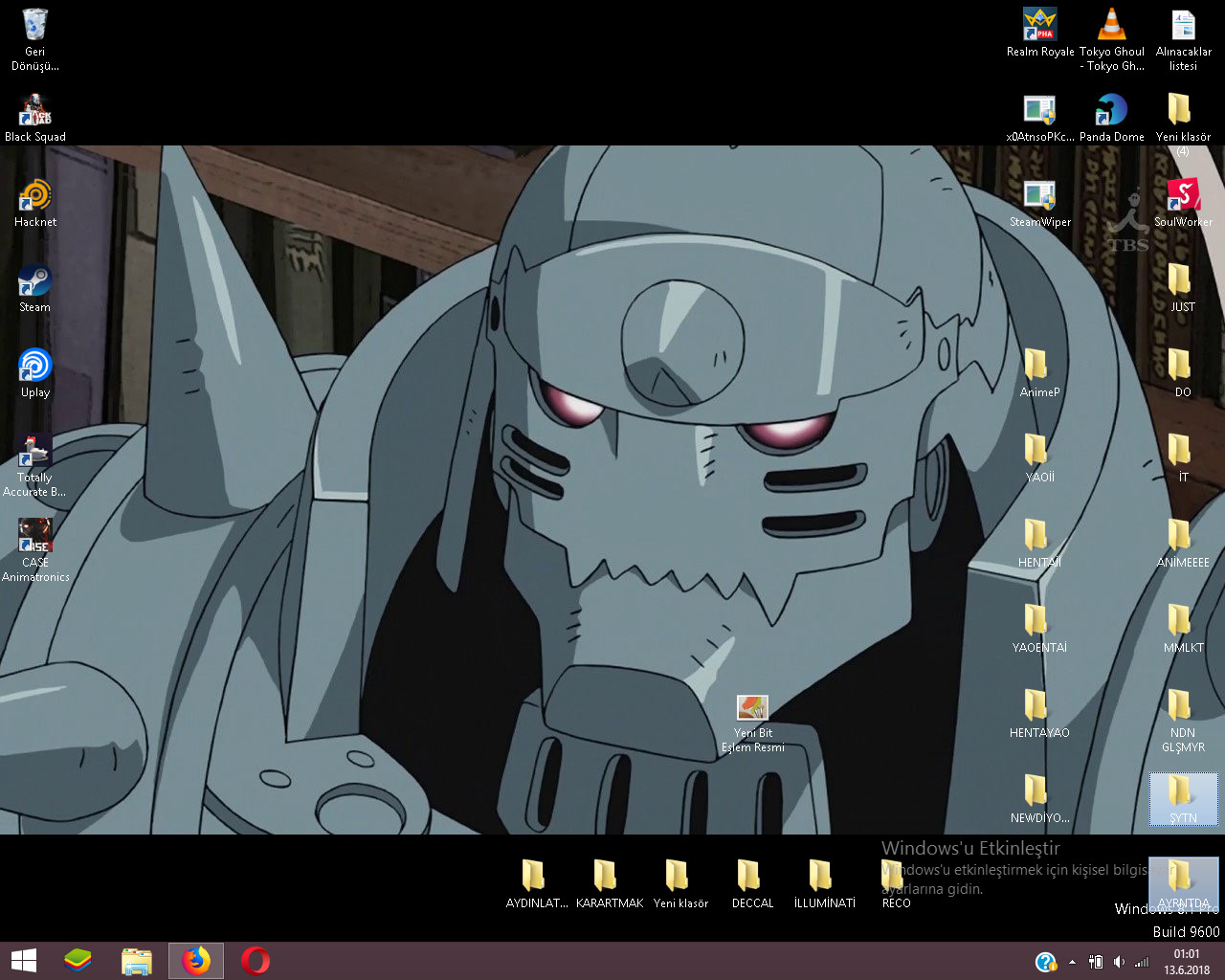Open the Alınacaklar listesi document
This screenshot has height=980, width=1225.
click(1184, 38)
